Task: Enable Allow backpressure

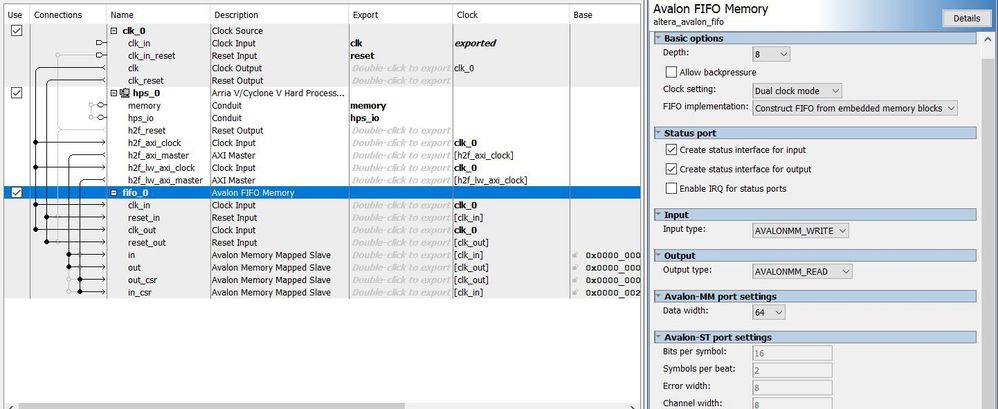Action: point(670,73)
